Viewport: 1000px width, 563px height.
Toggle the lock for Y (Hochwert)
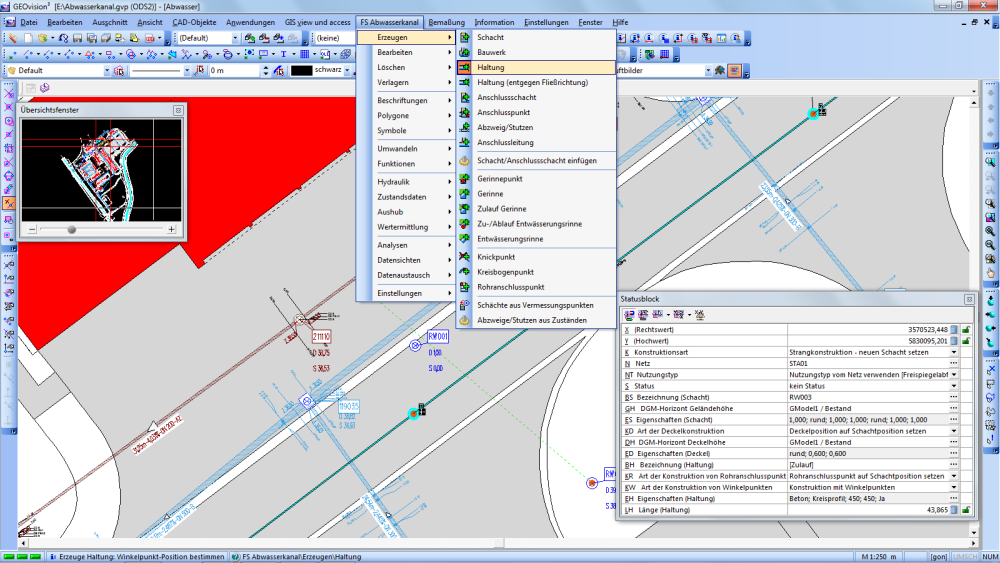coord(966,341)
